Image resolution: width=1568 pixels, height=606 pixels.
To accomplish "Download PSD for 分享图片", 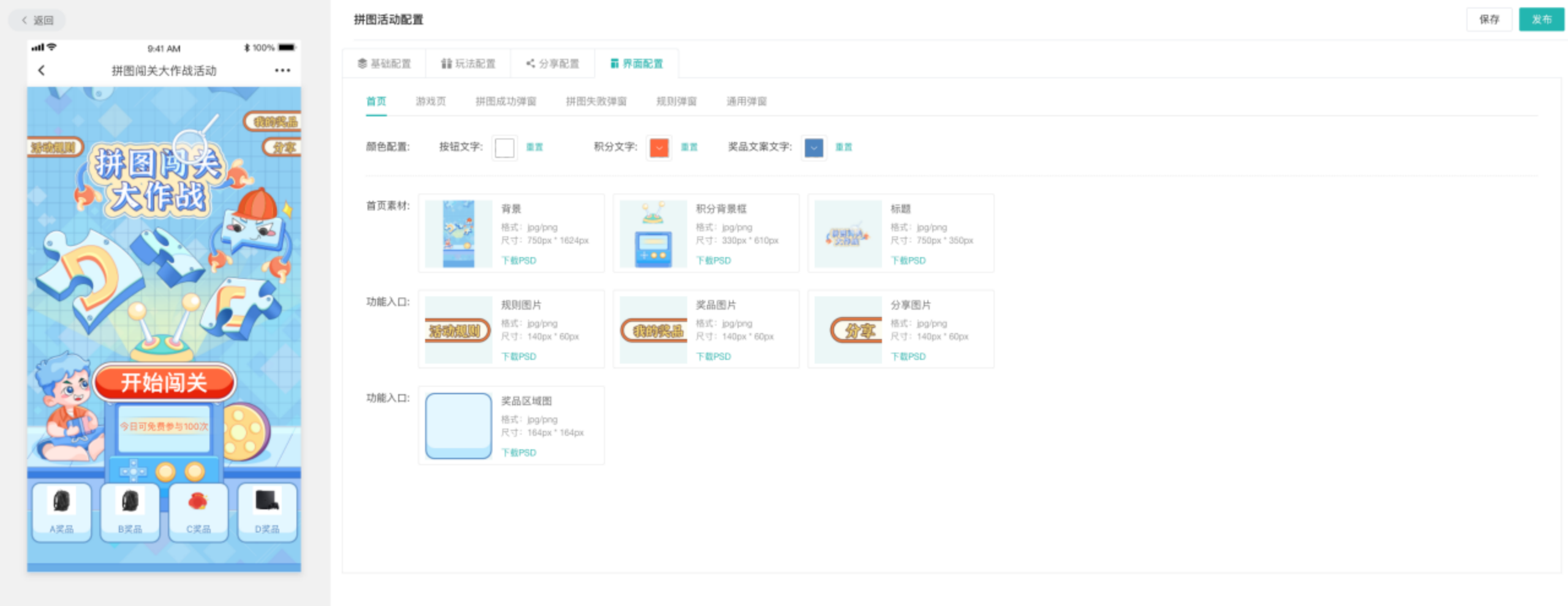I will pyautogui.click(x=908, y=356).
